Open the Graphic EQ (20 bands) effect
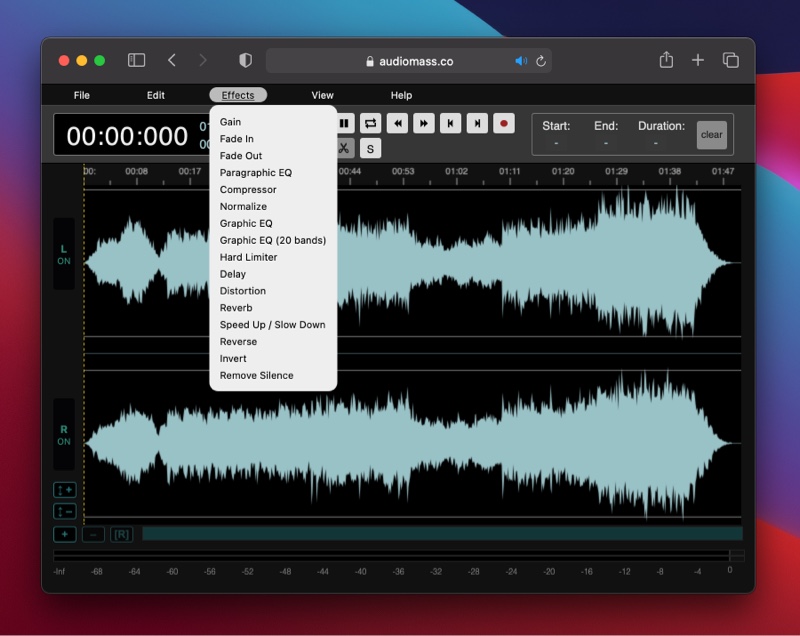The height and width of the screenshot is (636, 800). coord(273,240)
